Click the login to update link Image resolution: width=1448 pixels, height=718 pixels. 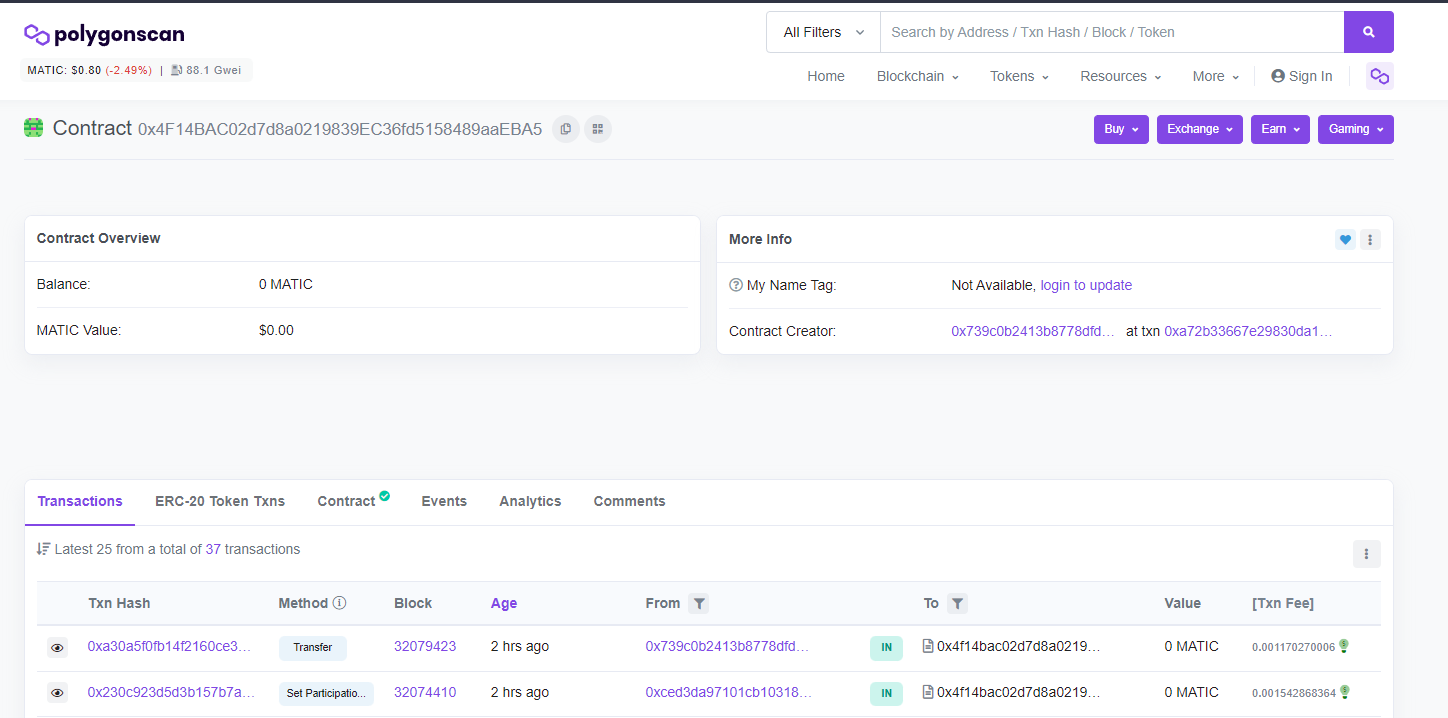click(x=1086, y=285)
